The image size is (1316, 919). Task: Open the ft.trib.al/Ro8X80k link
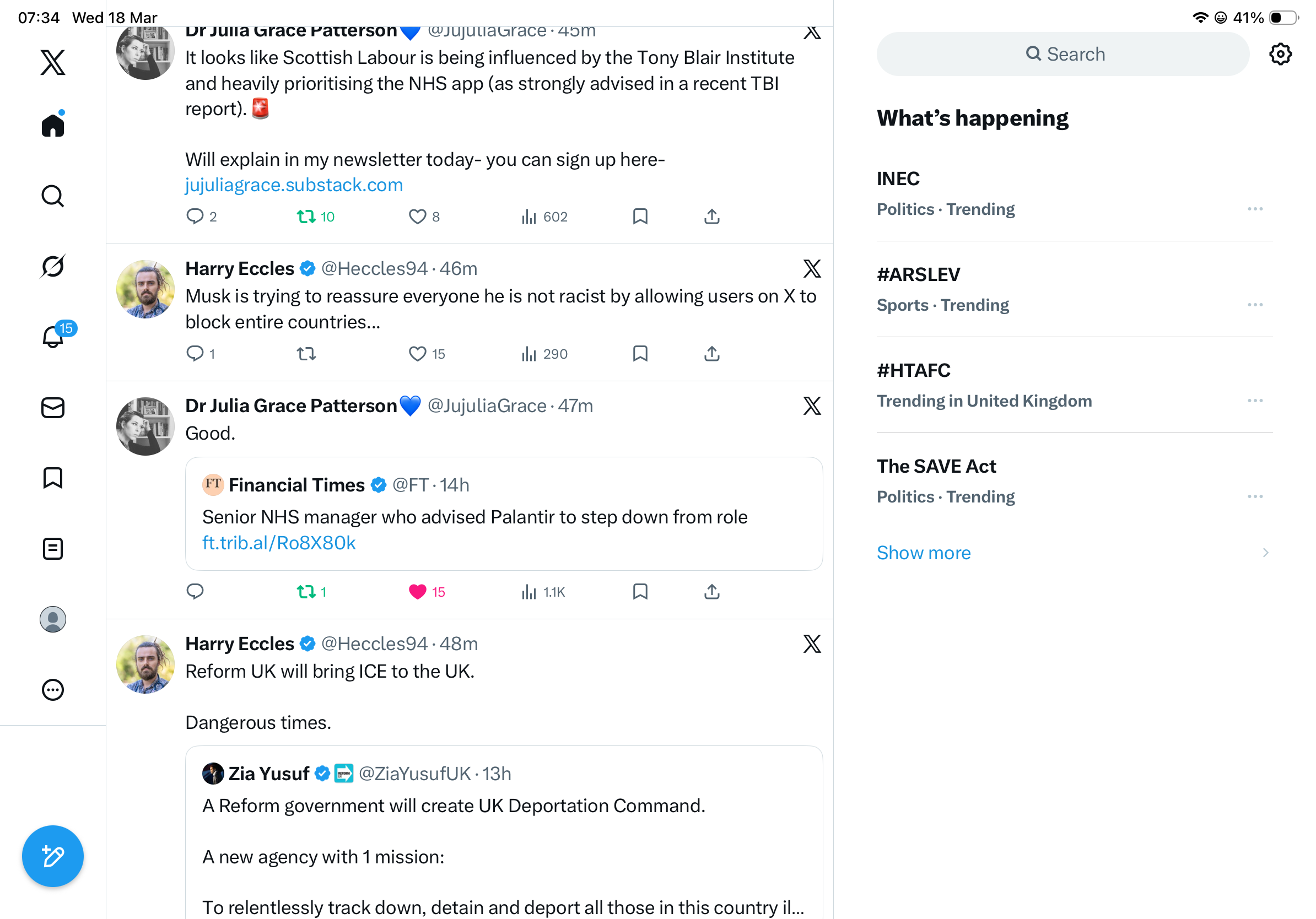coord(278,543)
